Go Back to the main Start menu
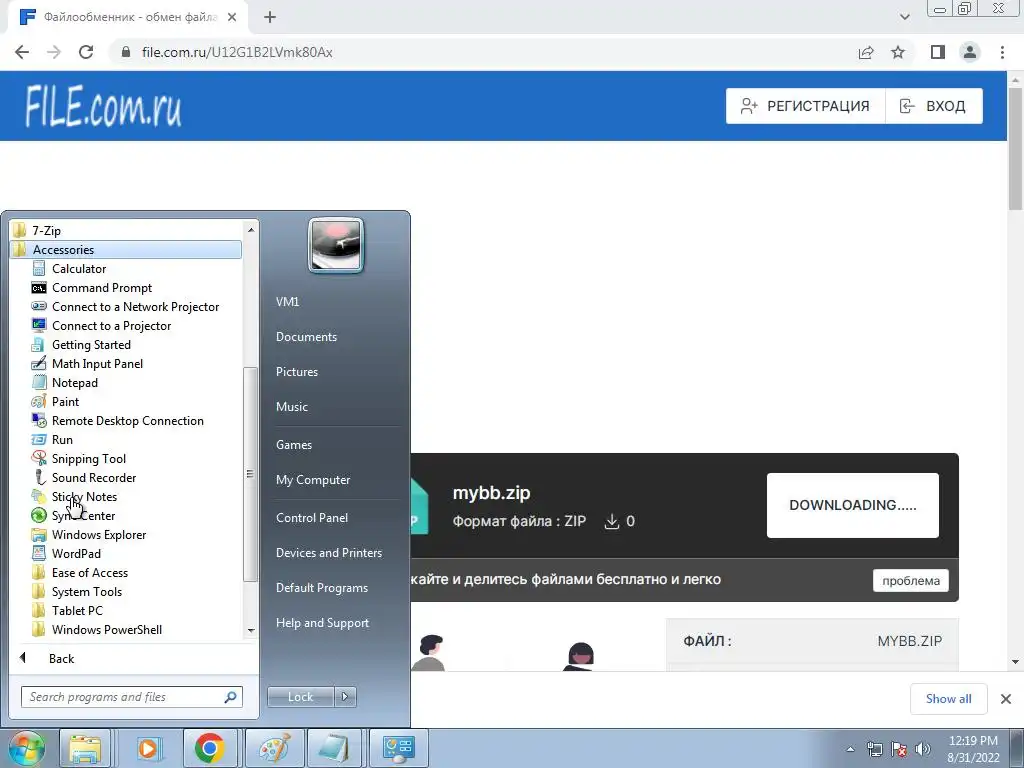Image resolution: width=1024 pixels, height=768 pixels. (x=61, y=658)
